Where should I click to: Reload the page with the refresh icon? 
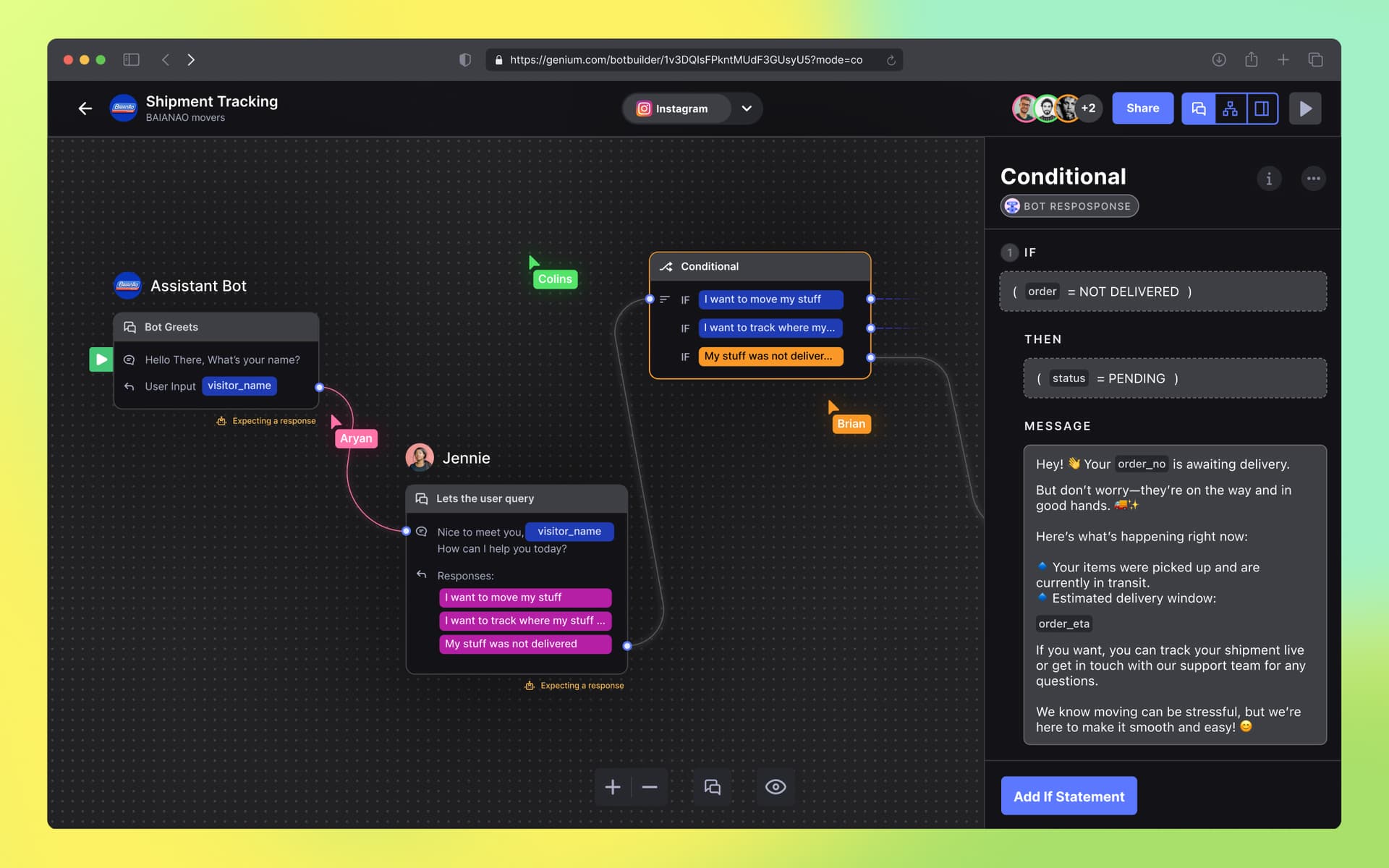pyautogui.click(x=891, y=60)
